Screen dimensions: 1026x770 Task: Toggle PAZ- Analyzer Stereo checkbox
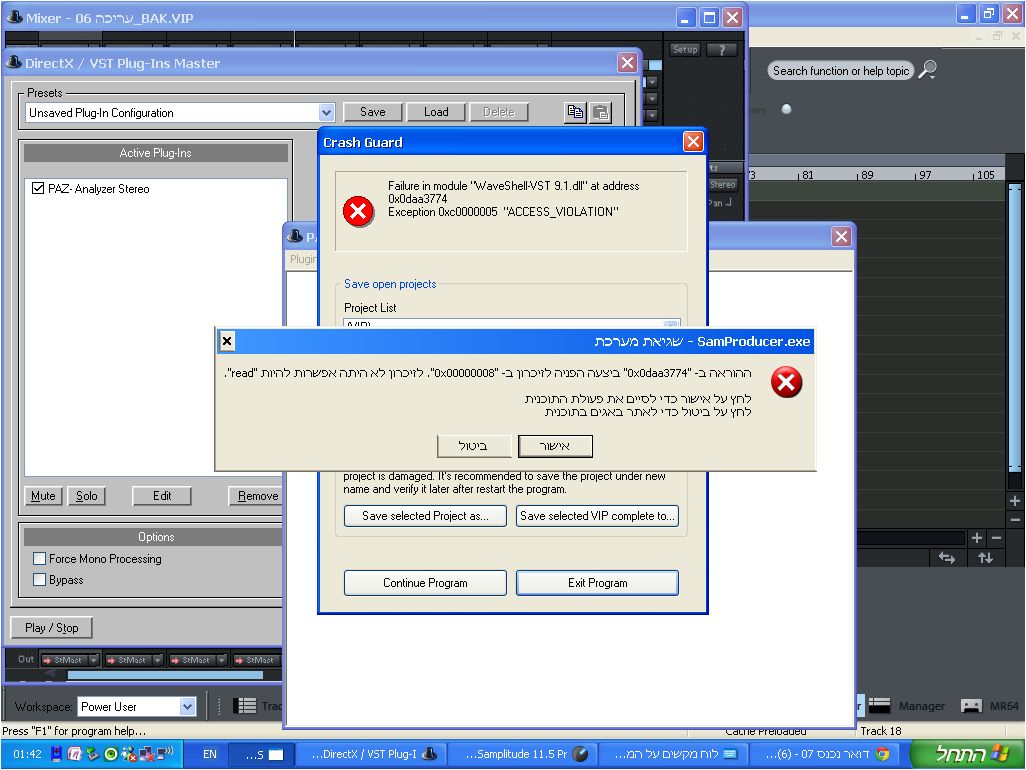(38, 188)
